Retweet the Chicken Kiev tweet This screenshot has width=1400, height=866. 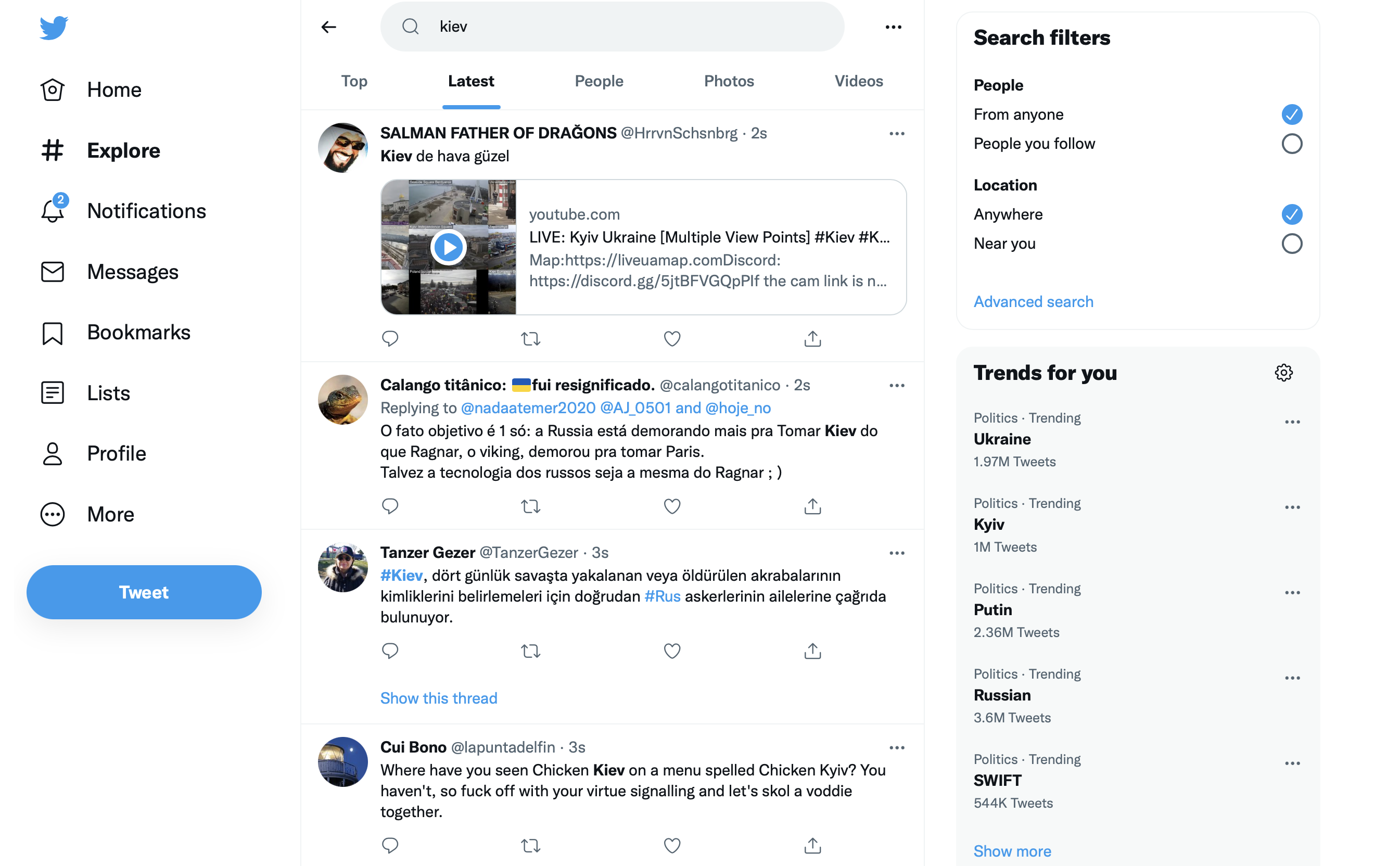[x=530, y=845]
